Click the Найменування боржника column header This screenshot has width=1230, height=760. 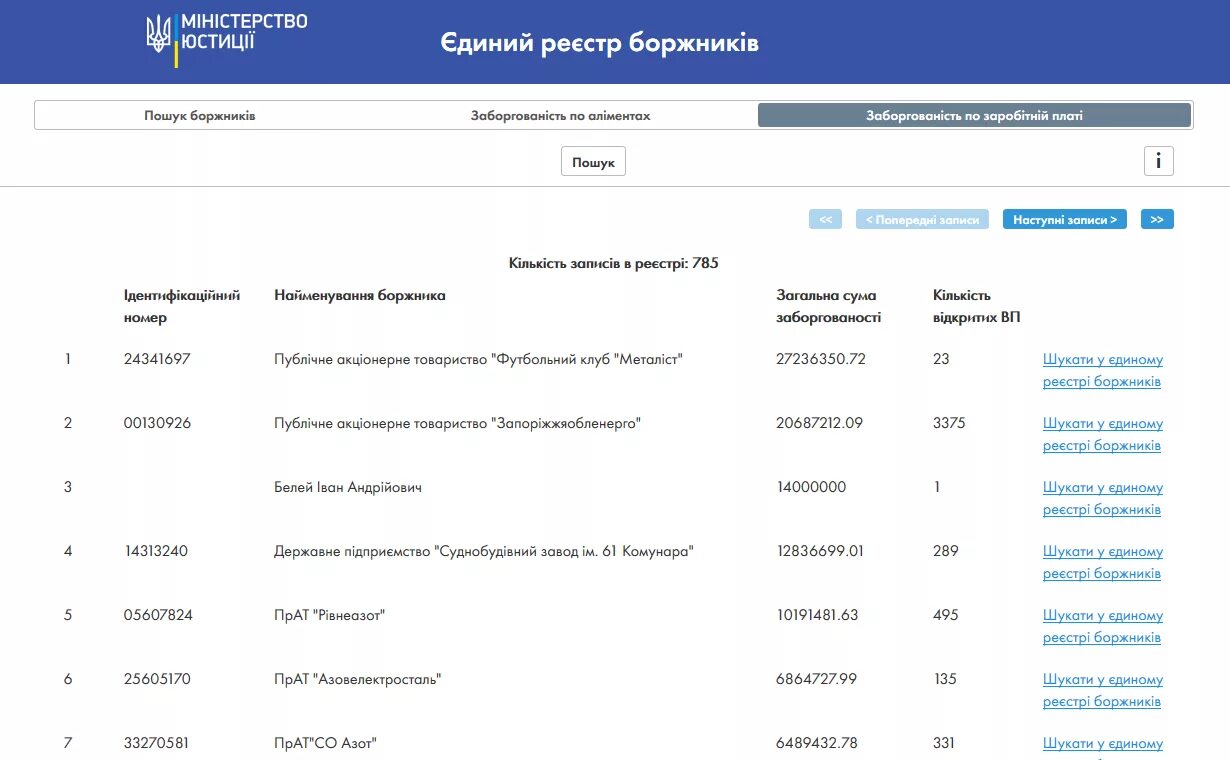tap(360, 295)
